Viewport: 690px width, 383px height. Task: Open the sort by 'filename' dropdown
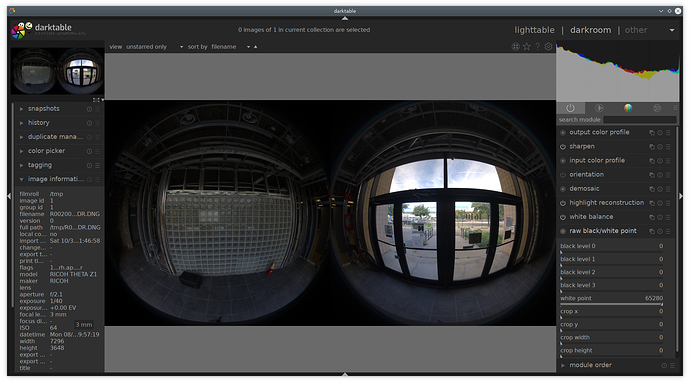[x=230, y=47]
